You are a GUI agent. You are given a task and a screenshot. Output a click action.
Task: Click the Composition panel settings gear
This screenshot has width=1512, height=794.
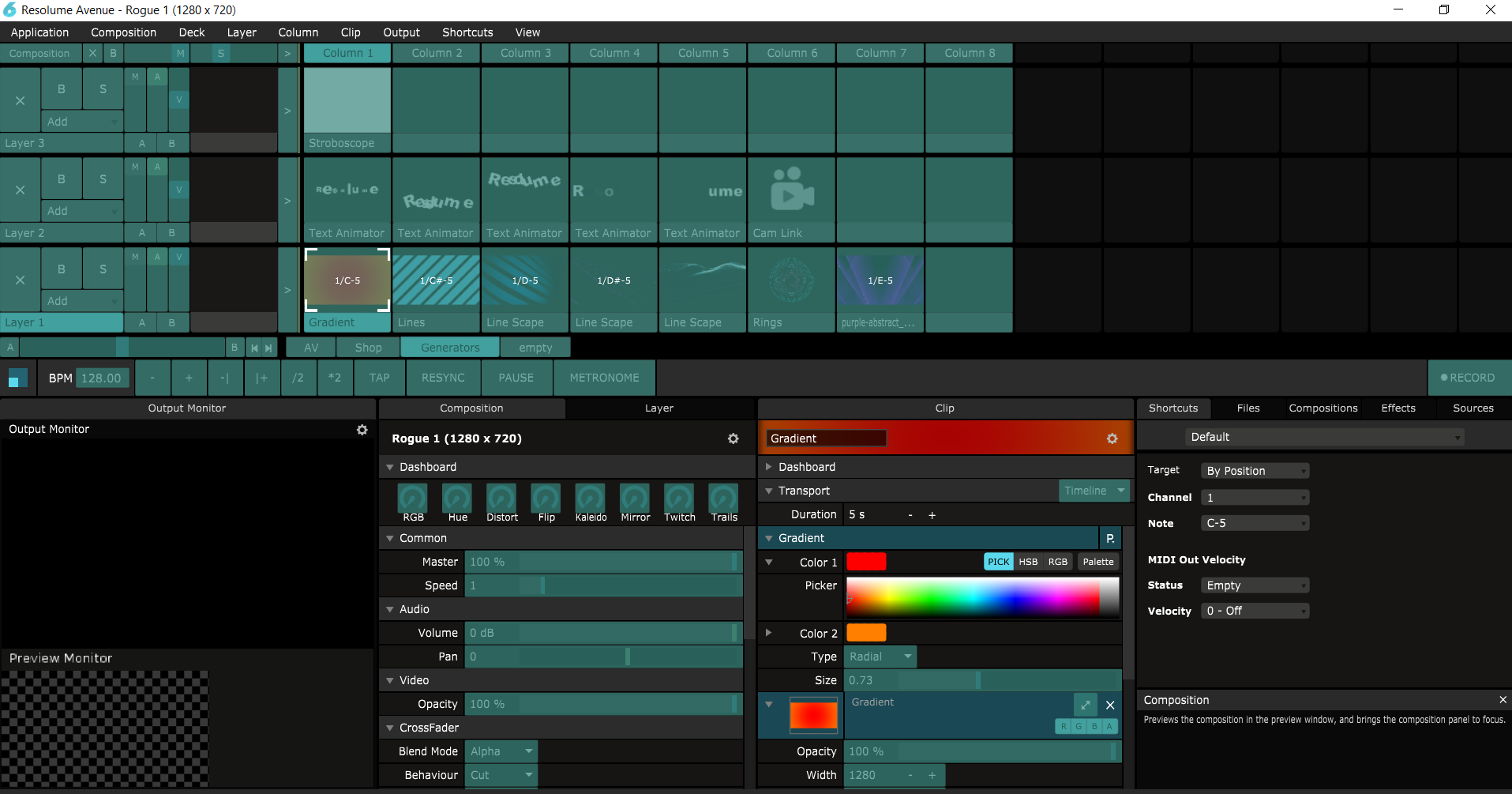(x=733, y=438)
